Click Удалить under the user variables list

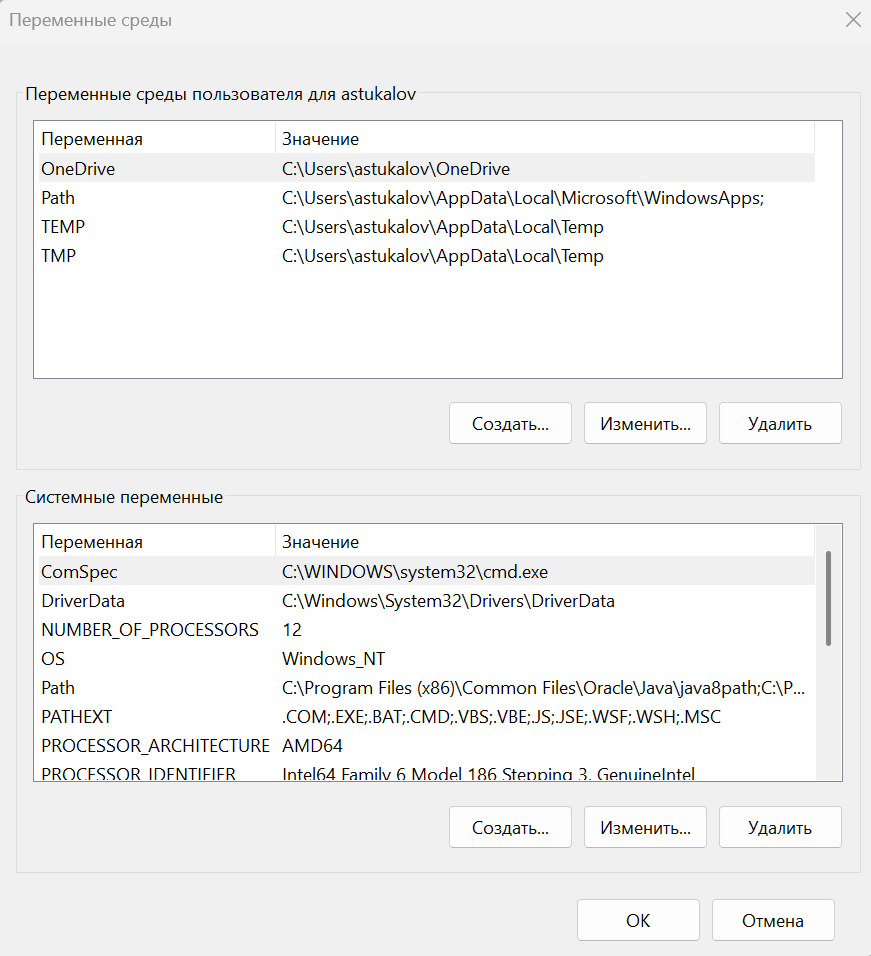pyautogui.click(x=779, y=423)
